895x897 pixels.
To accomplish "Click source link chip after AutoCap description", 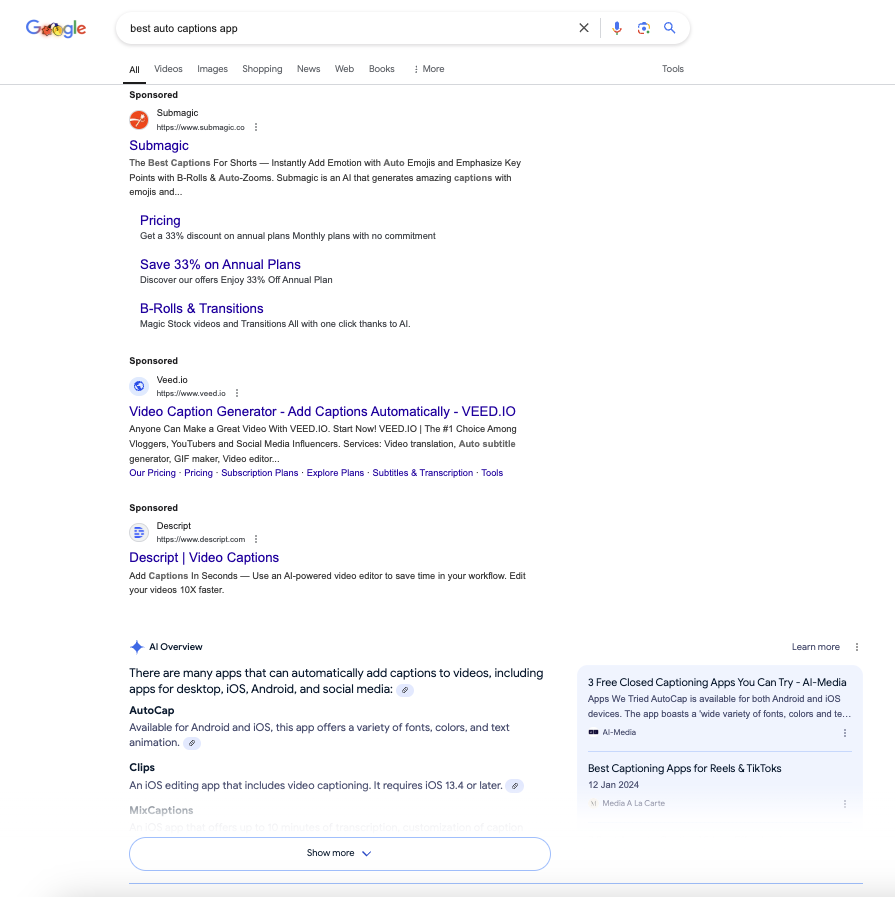I will (x=192, y=743).
